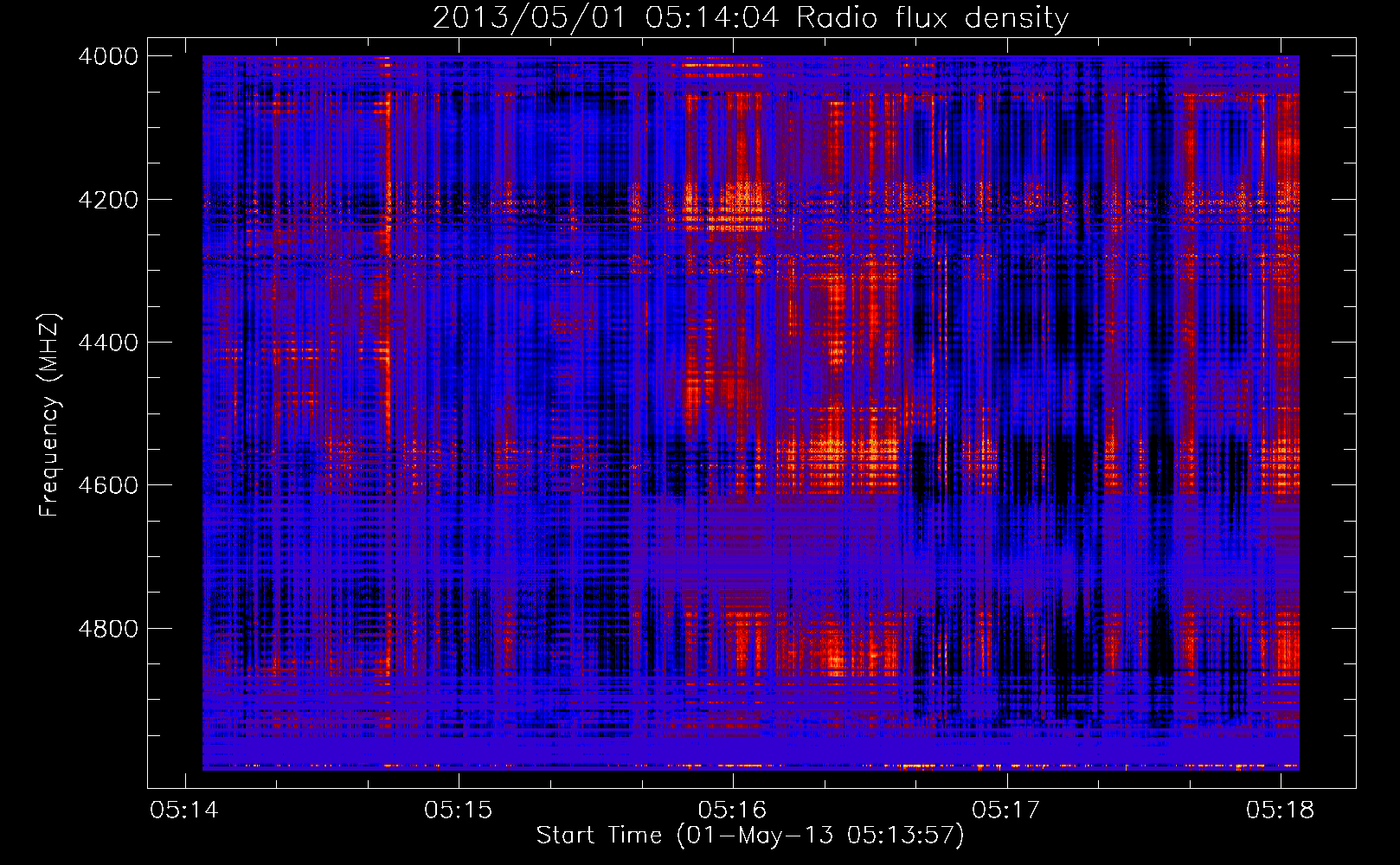This screenshot has width=1400, height=865.
Task: Click the 05:14 time tick label
Action: point(184,811)
